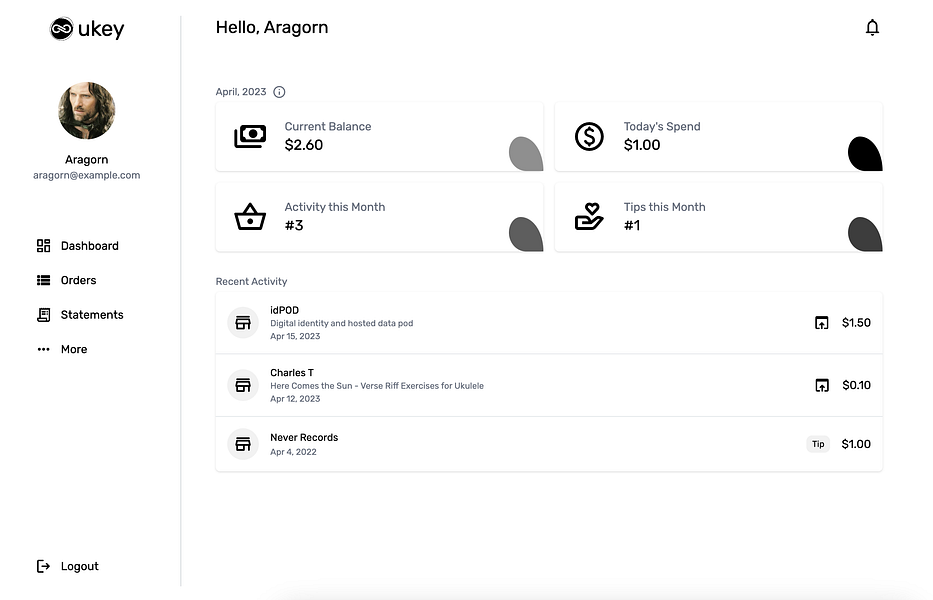The height and width of the screenshot is (600, 933).
Task: Click the idPOD activity title
Action: 284,310
